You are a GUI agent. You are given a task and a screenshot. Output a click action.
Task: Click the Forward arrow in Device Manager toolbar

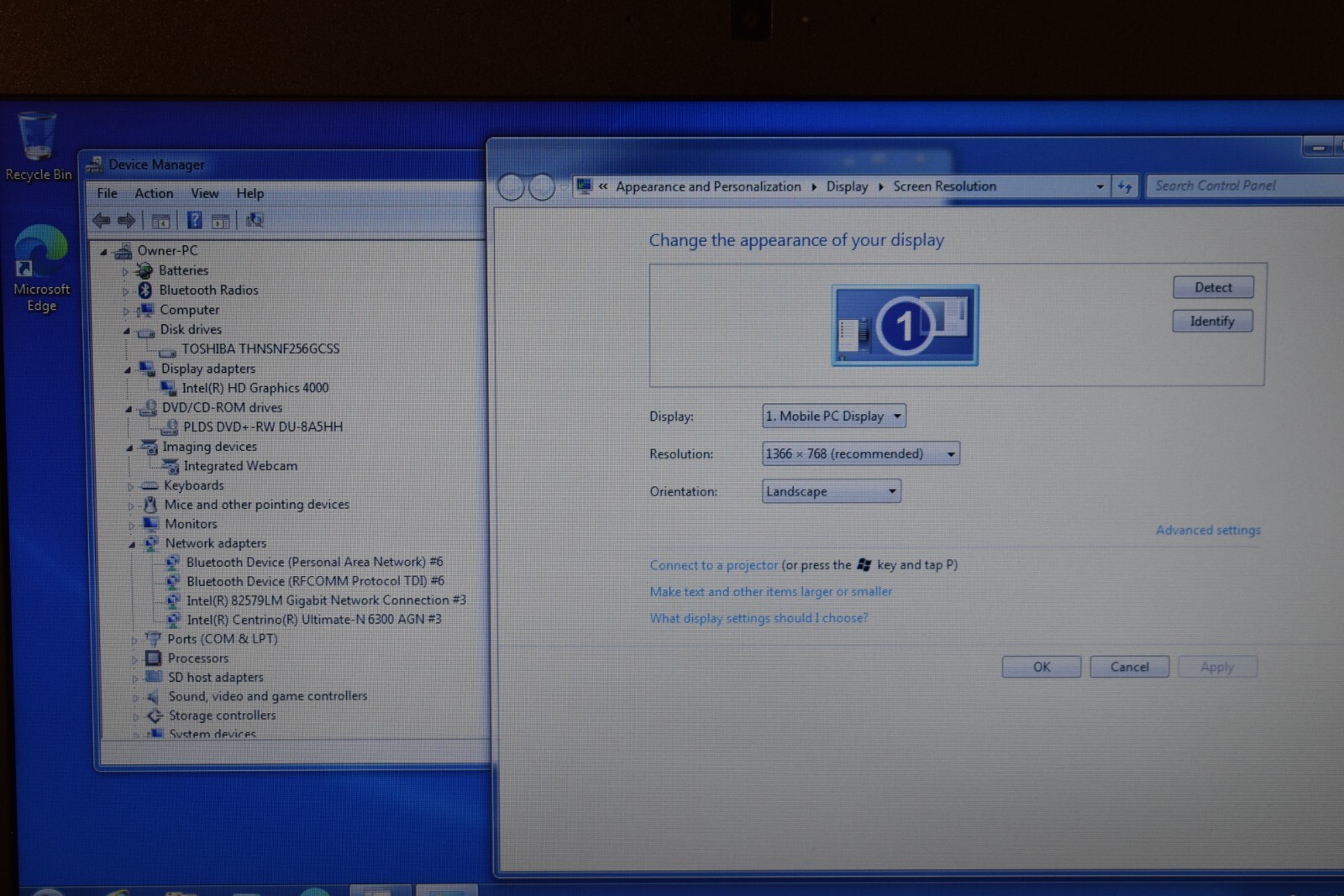[x=127, y=221]
